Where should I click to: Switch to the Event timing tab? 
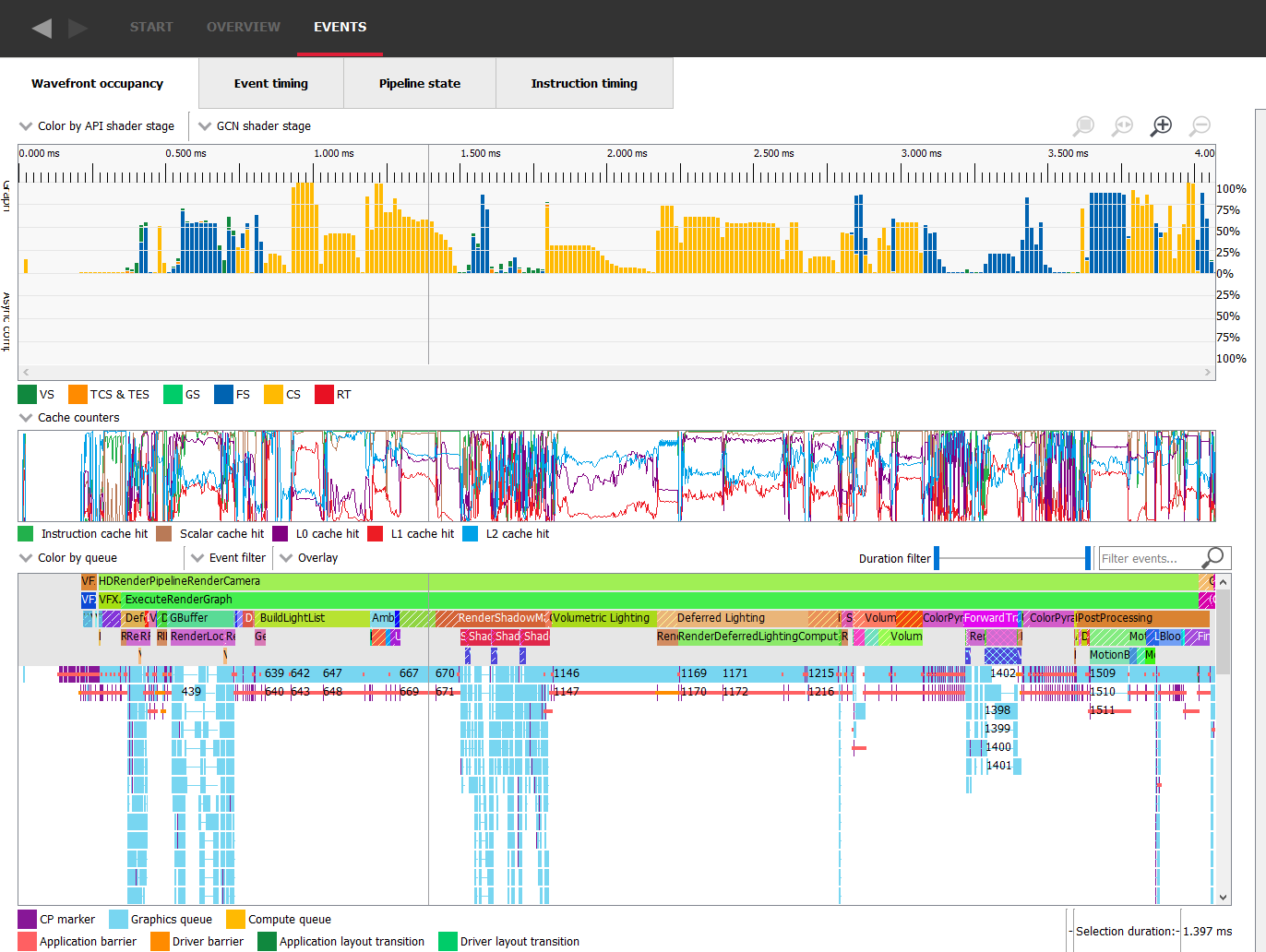point(271,84)
